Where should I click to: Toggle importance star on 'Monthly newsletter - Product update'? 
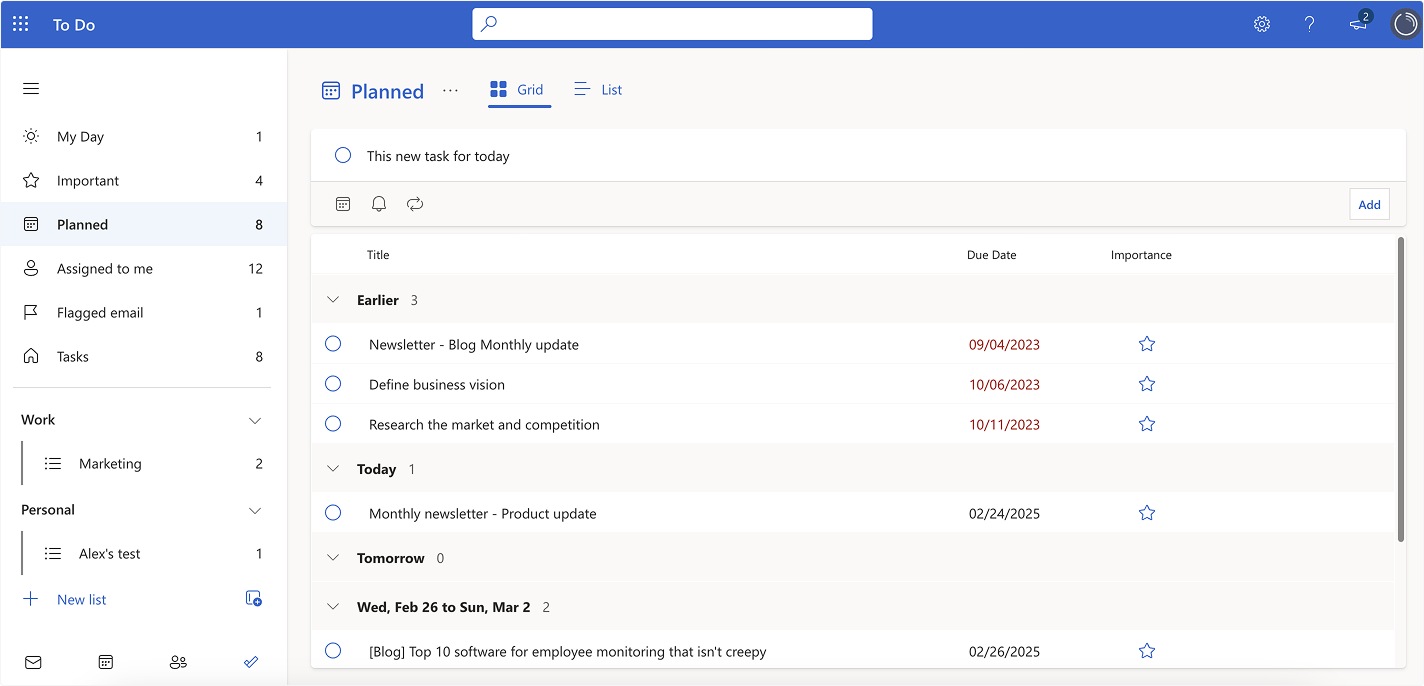[1146, 512]
